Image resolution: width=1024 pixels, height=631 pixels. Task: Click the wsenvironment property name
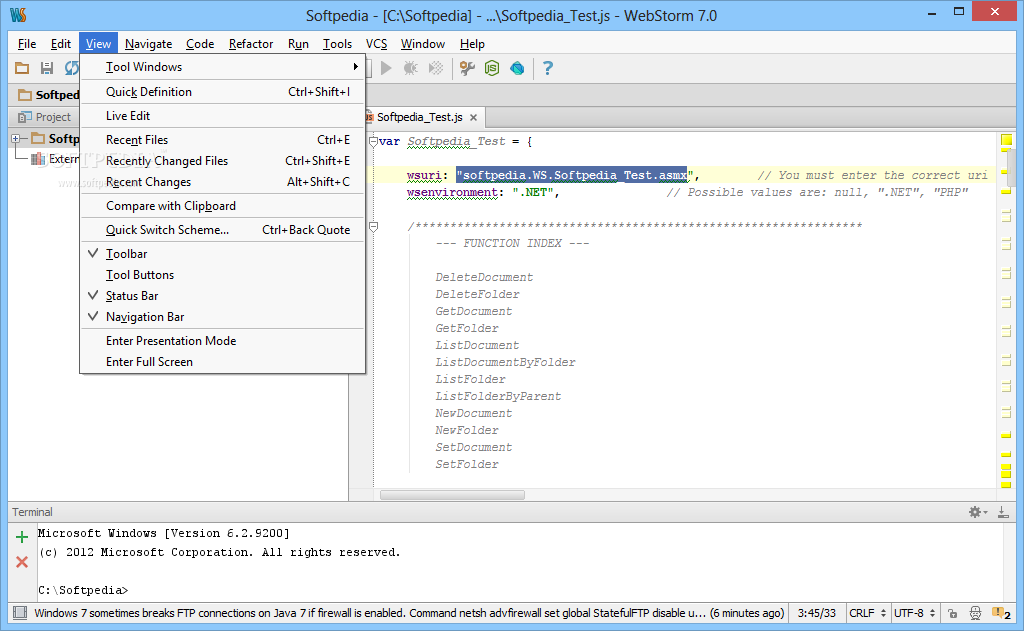(x=452, y=192)
